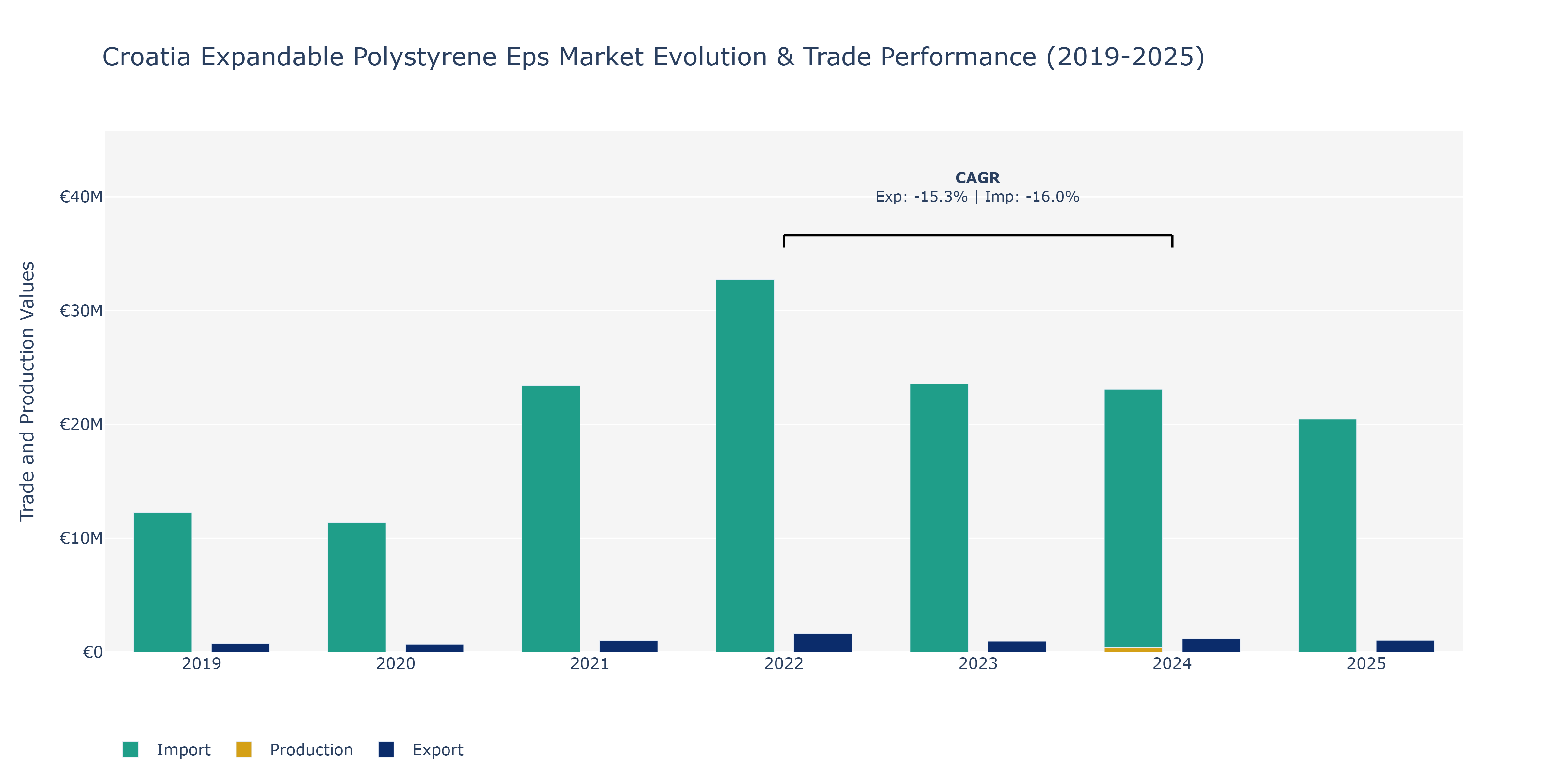Screen dimensions: 1568x784
Task: Select the 2022 Export bar
Action: [823, 643]
